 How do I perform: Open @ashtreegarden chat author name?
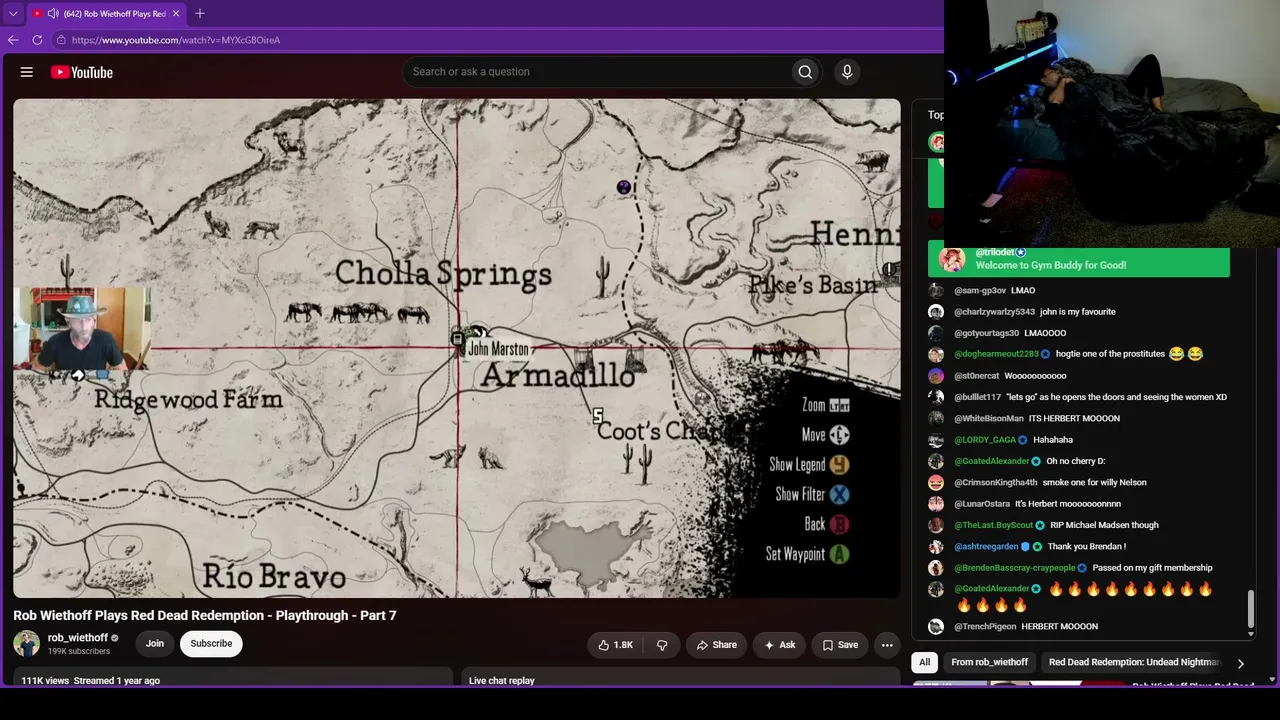[x=986, y=546]
